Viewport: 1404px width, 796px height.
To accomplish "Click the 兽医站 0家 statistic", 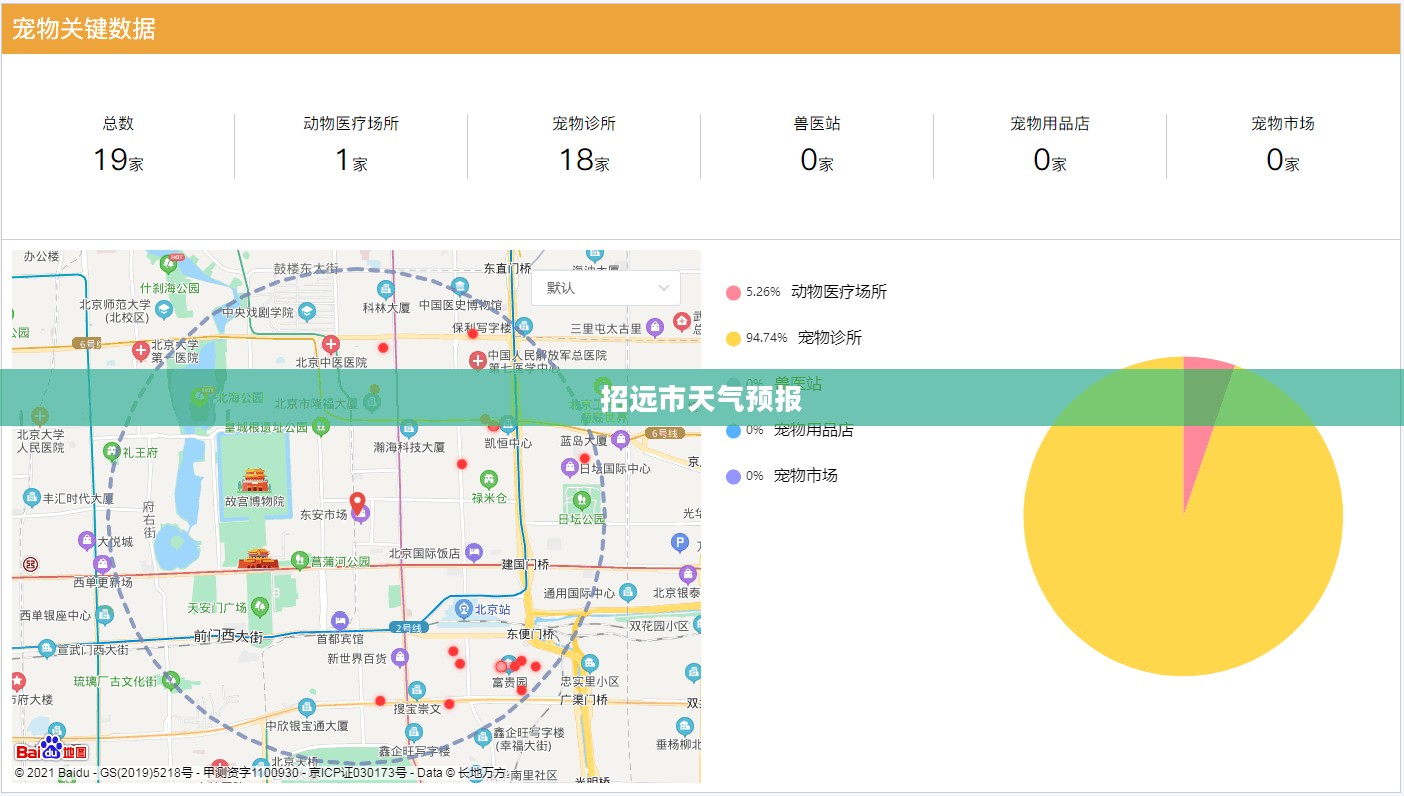I will [x=817, y=146].
